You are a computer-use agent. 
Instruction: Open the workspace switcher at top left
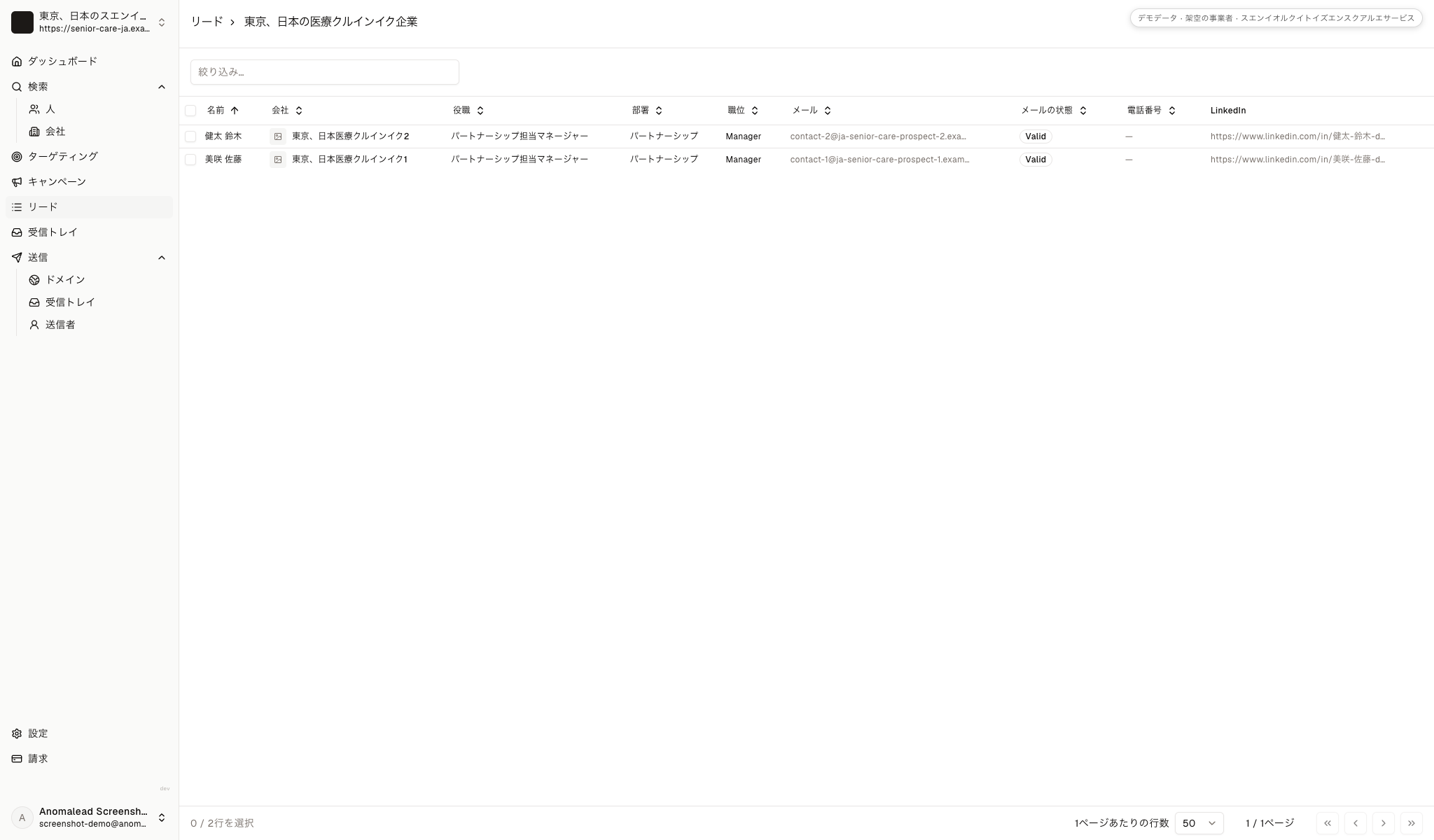coord(89,22)
